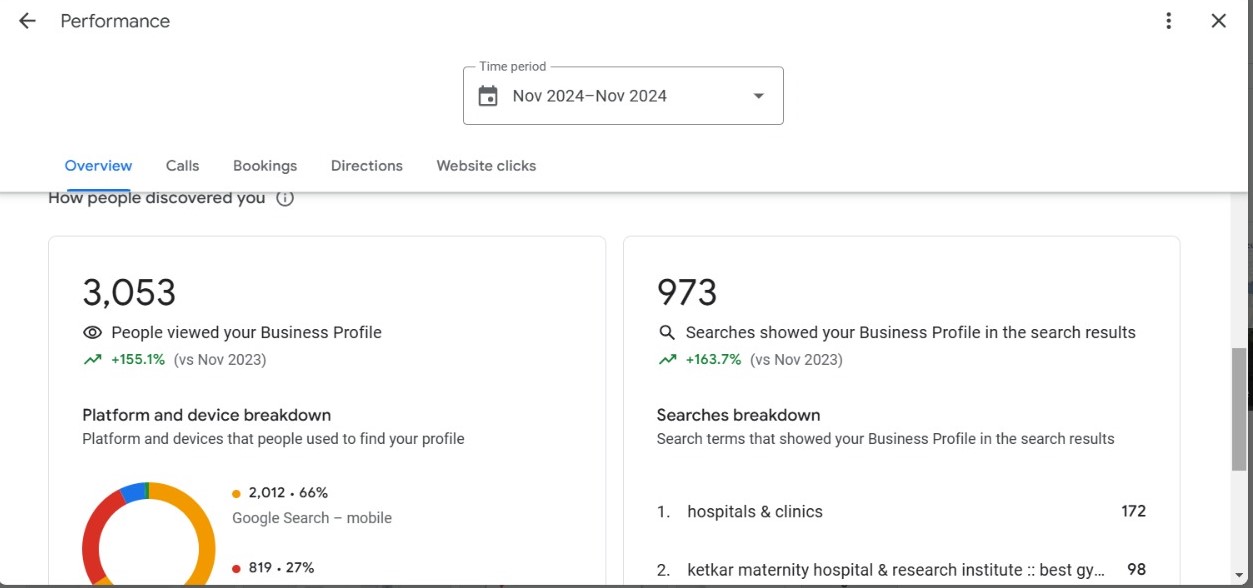
Task: Click the platform breakdown donut chart
Action: (148, 535)
